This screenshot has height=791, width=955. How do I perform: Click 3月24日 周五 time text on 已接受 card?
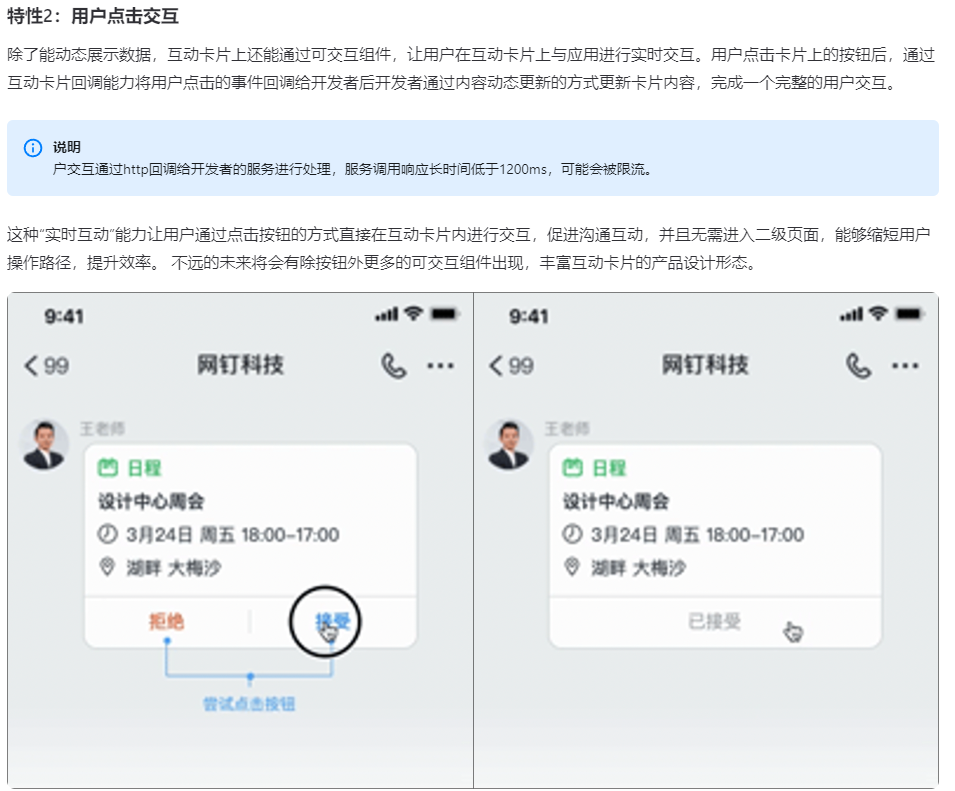click(697, 535)
